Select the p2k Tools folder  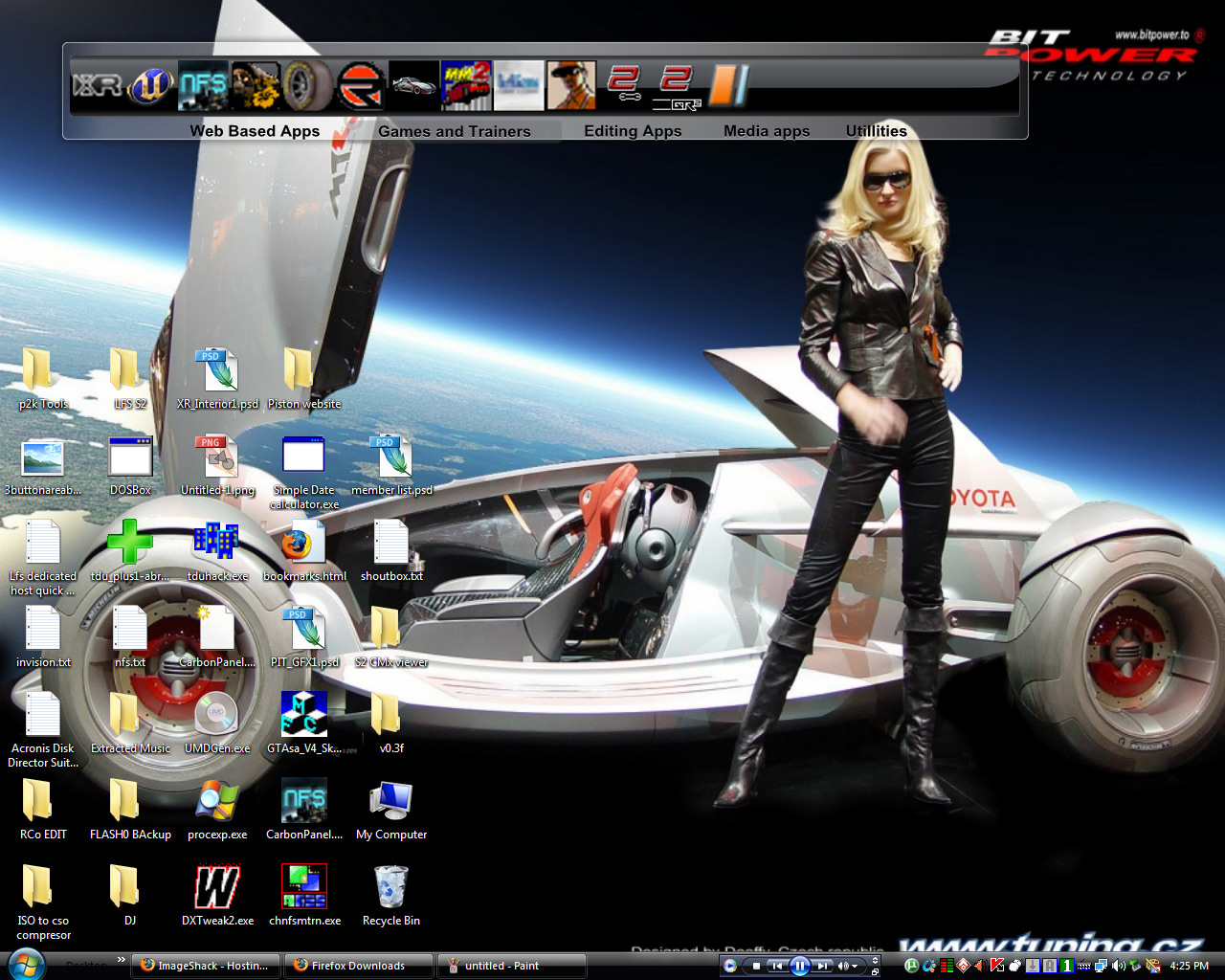tap(43, 379)
